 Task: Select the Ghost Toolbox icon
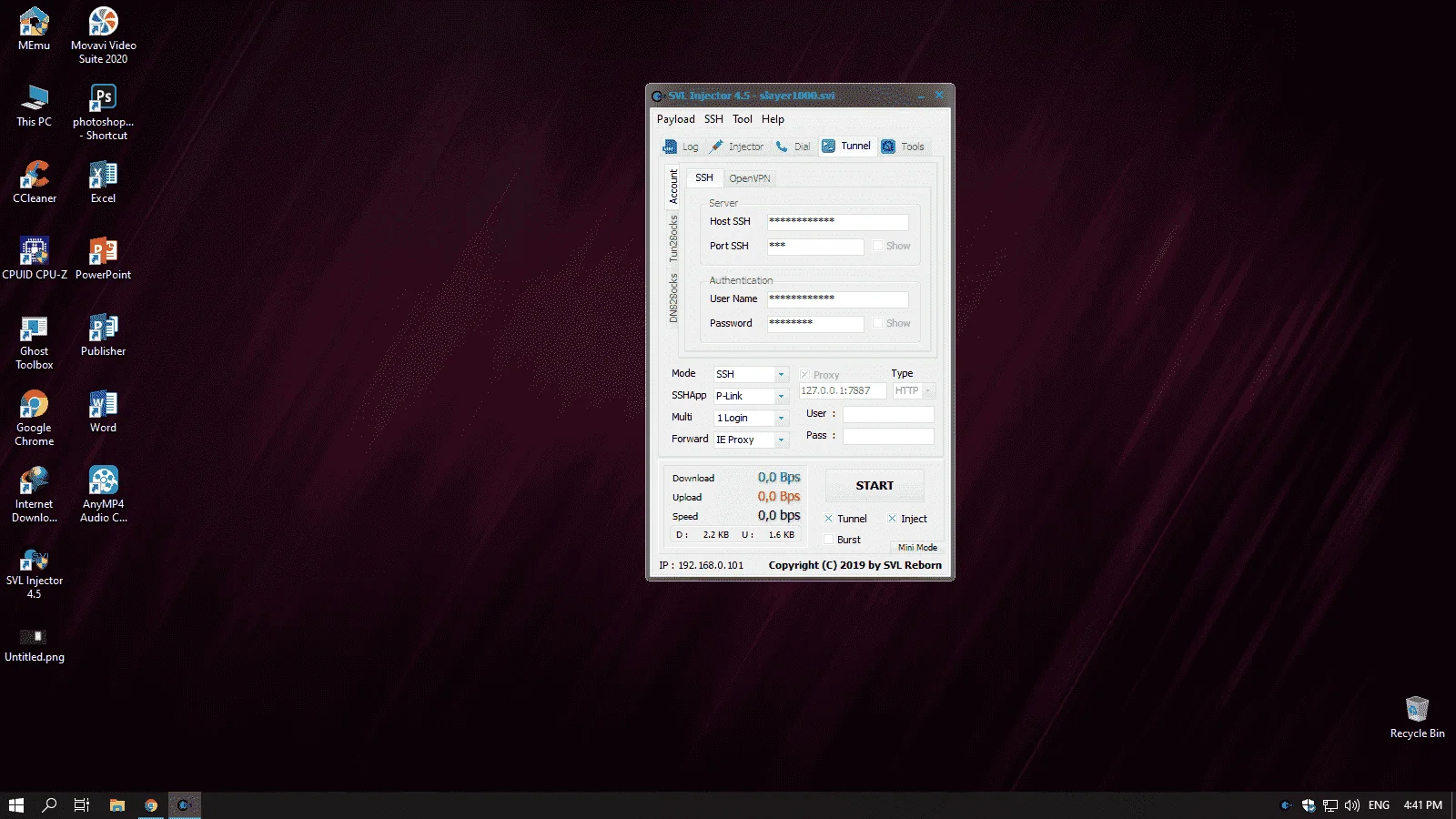coord(35,340)
